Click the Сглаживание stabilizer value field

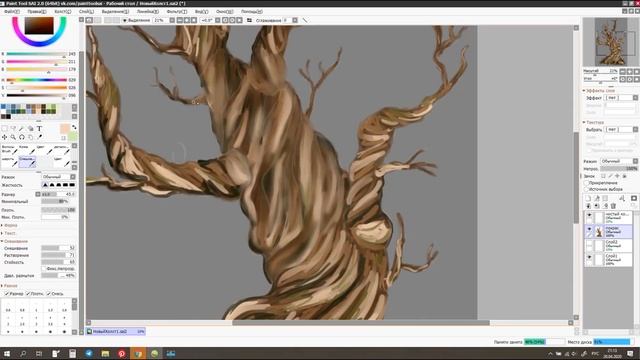pos(286,20)
